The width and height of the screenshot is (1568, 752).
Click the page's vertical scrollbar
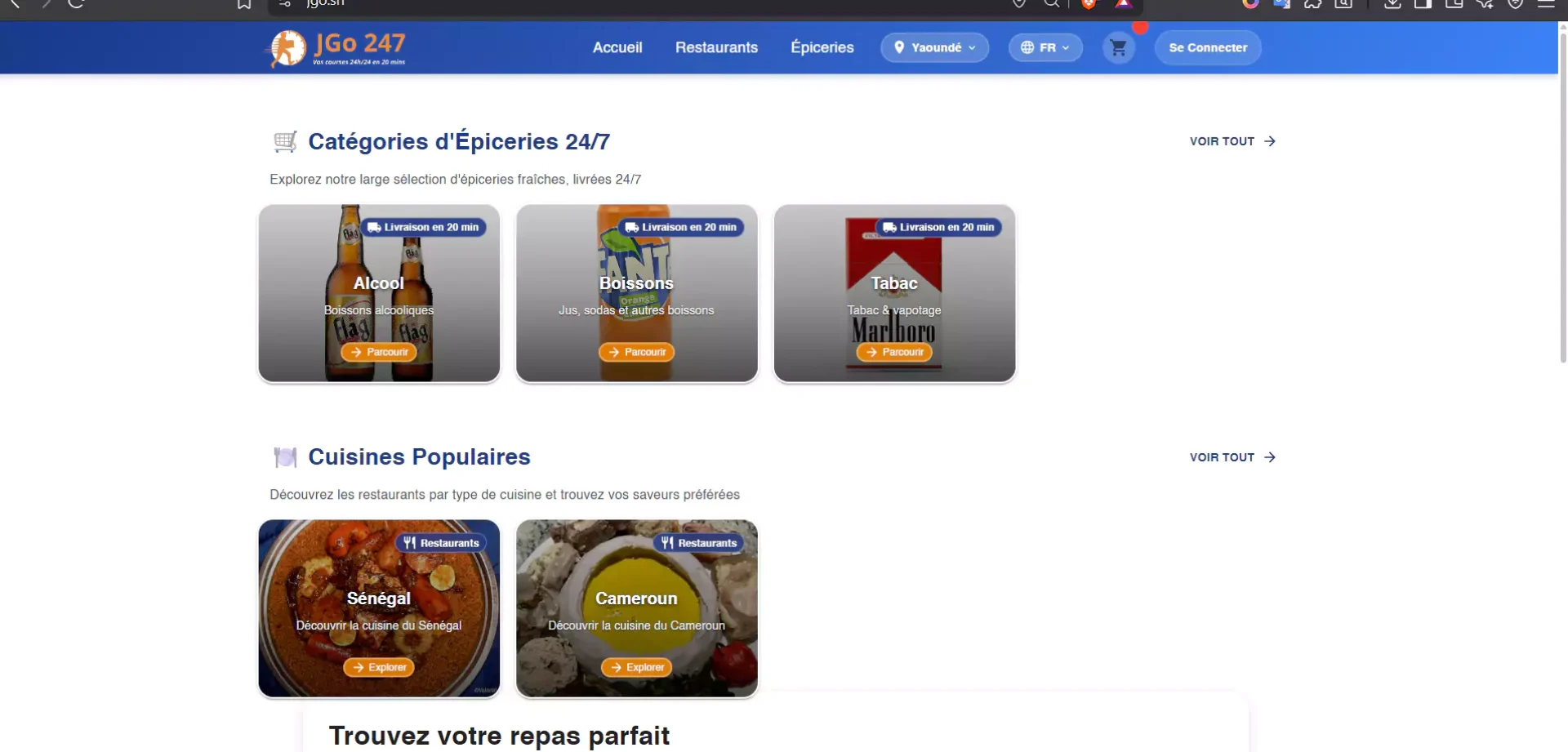1562,196
